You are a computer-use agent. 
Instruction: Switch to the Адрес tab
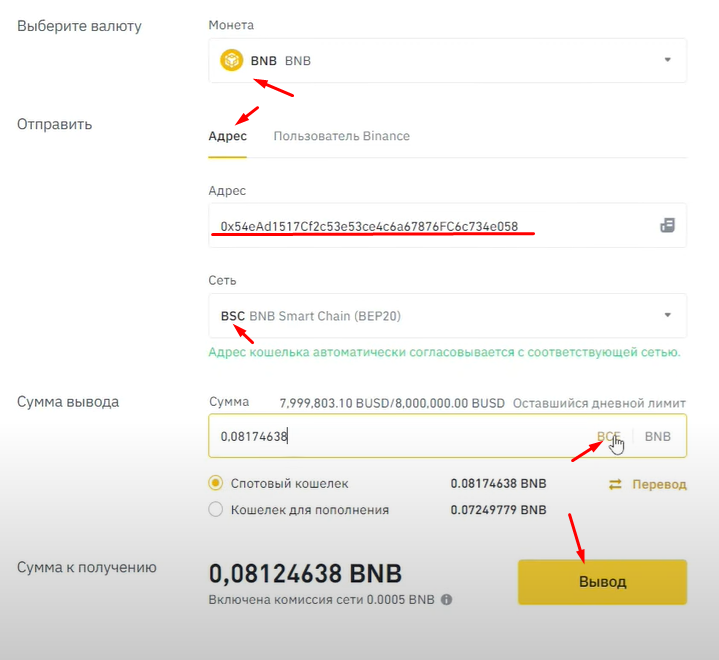point(227,136)
